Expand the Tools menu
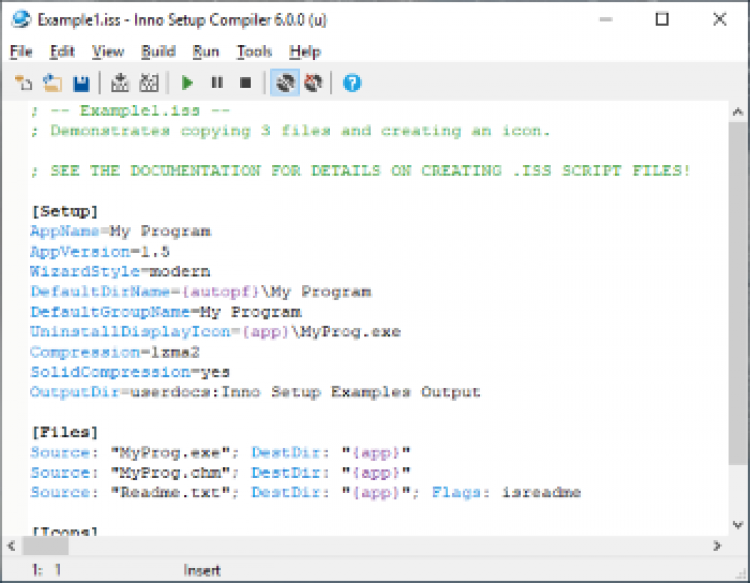Viewport: 750px width, 583px height. (254, 51)
